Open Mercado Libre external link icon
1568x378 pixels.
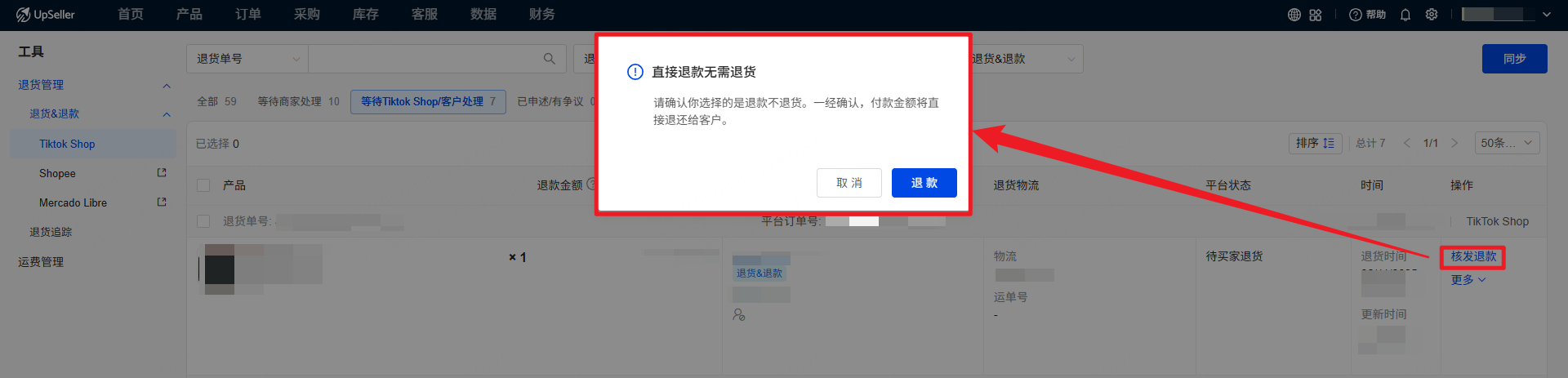(x=162, y=202)
